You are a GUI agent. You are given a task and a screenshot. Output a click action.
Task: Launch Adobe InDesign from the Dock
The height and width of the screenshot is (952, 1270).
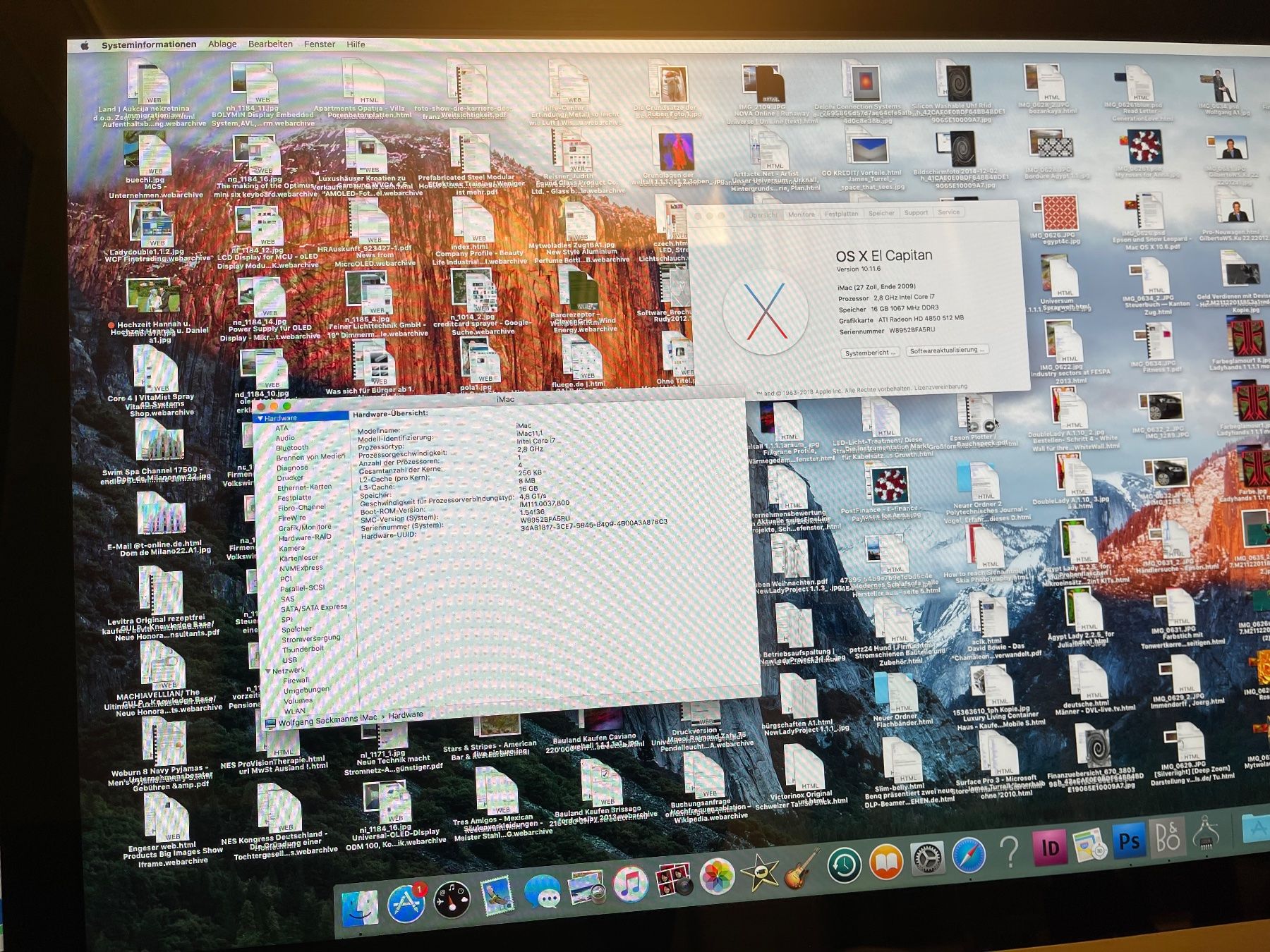pyautogui.click(x=1050, y=847)
